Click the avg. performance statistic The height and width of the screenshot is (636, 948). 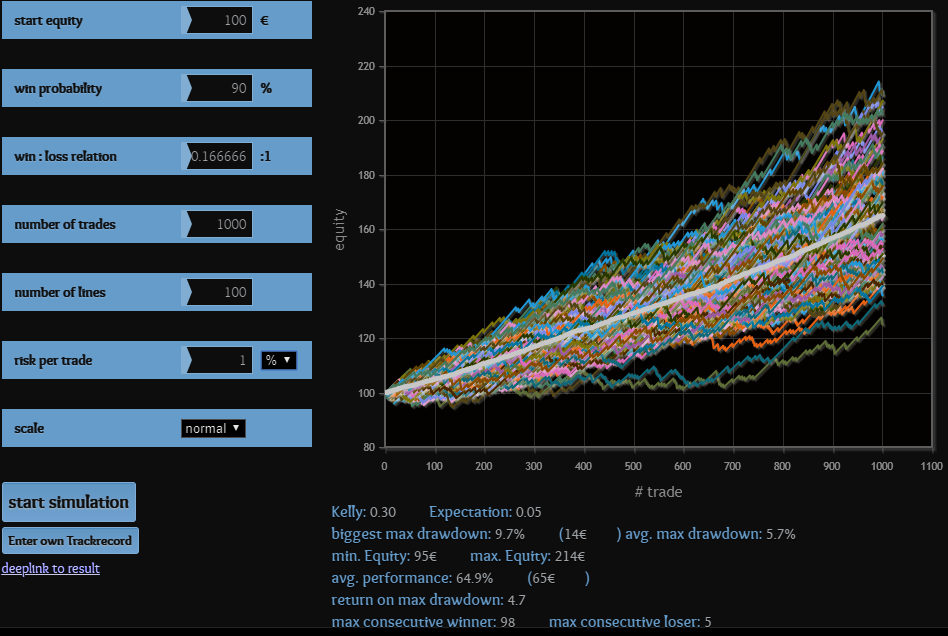(x=425, y=578)
